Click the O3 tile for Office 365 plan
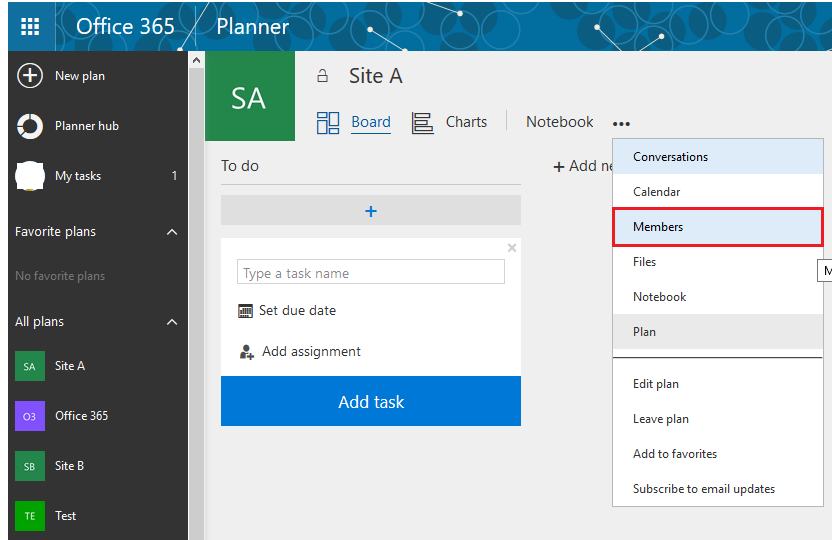The height and width of the screenshot is (540, 832). [x=30, y=416]
